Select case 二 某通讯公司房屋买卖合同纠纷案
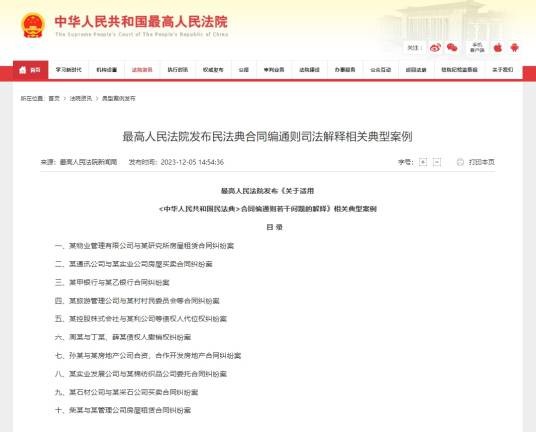The width and height of the screenshot is (536, 432). click(x=134, y=264)
